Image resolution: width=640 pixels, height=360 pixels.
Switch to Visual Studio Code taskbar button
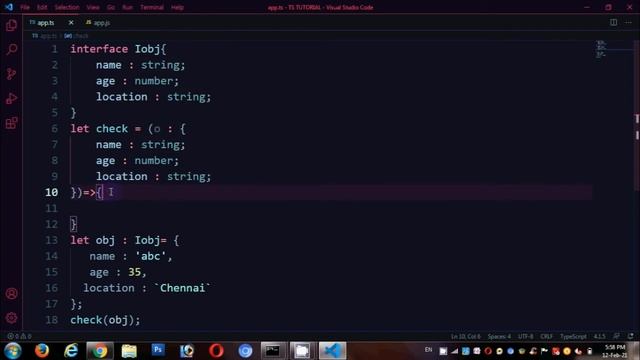pos(332,351)
